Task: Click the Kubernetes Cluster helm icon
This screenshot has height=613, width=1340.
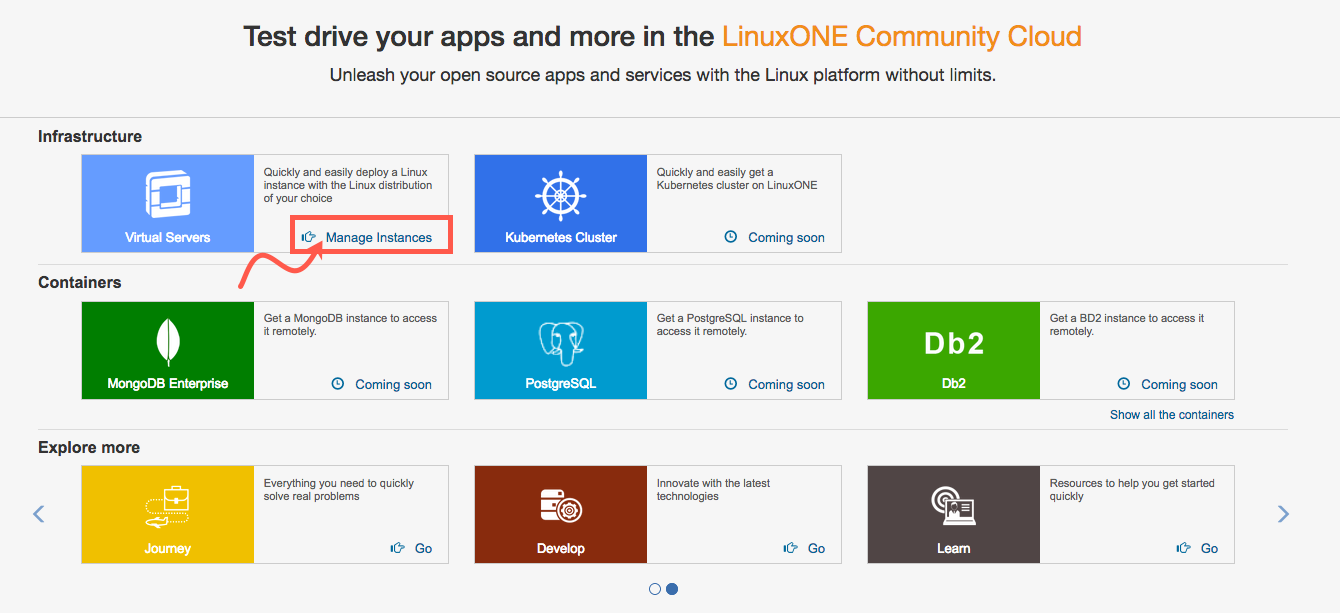Action: tap(560, 194)
